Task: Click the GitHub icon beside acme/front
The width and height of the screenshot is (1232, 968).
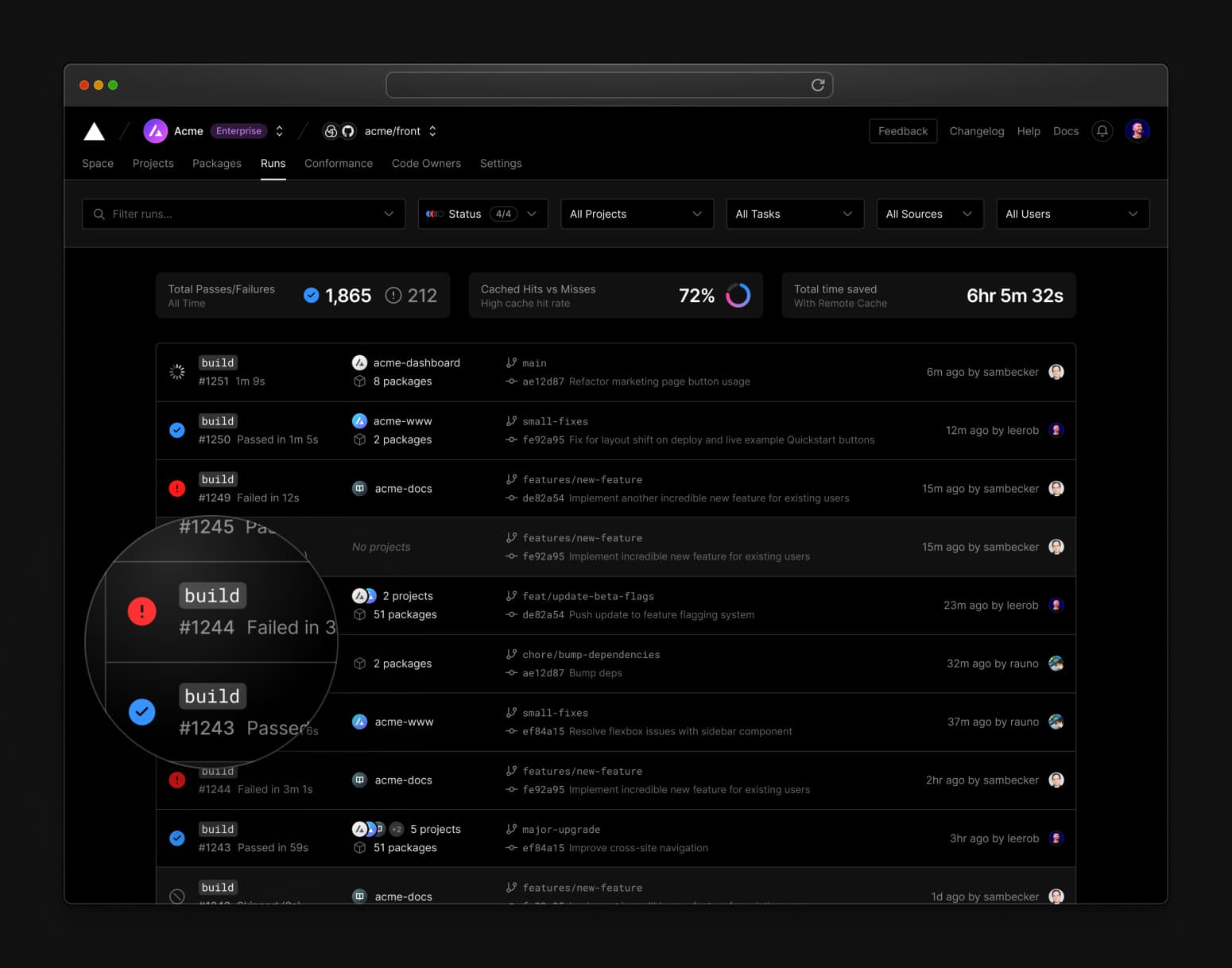Action: [x=348, y=131]
